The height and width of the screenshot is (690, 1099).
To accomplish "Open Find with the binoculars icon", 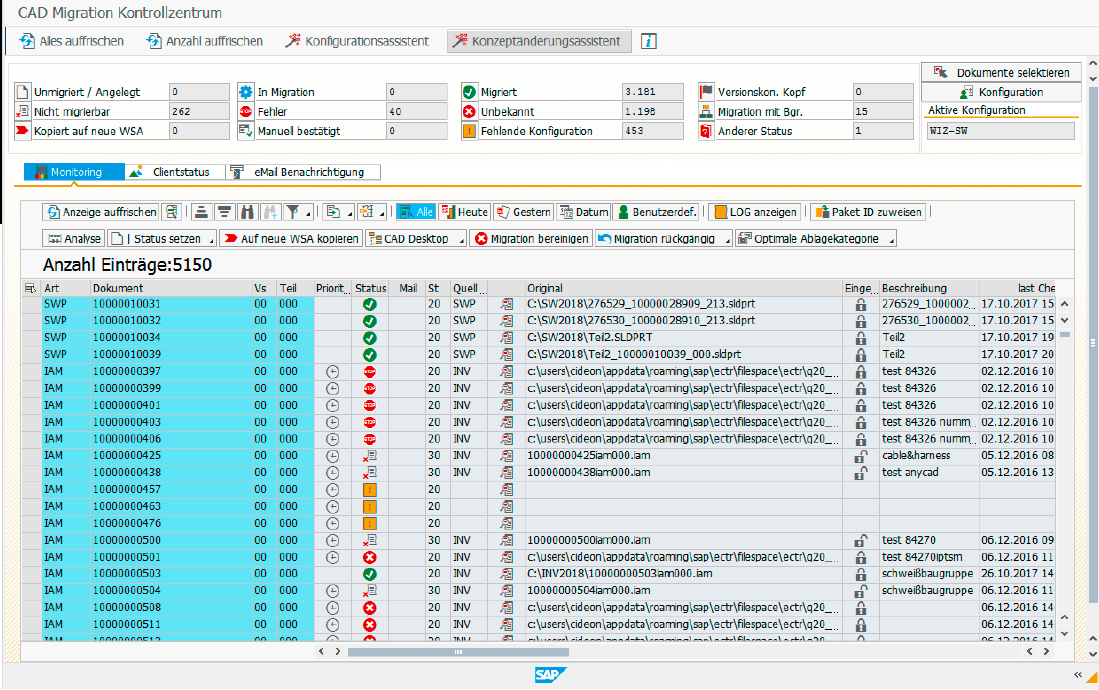I will (x=247, y=212).
